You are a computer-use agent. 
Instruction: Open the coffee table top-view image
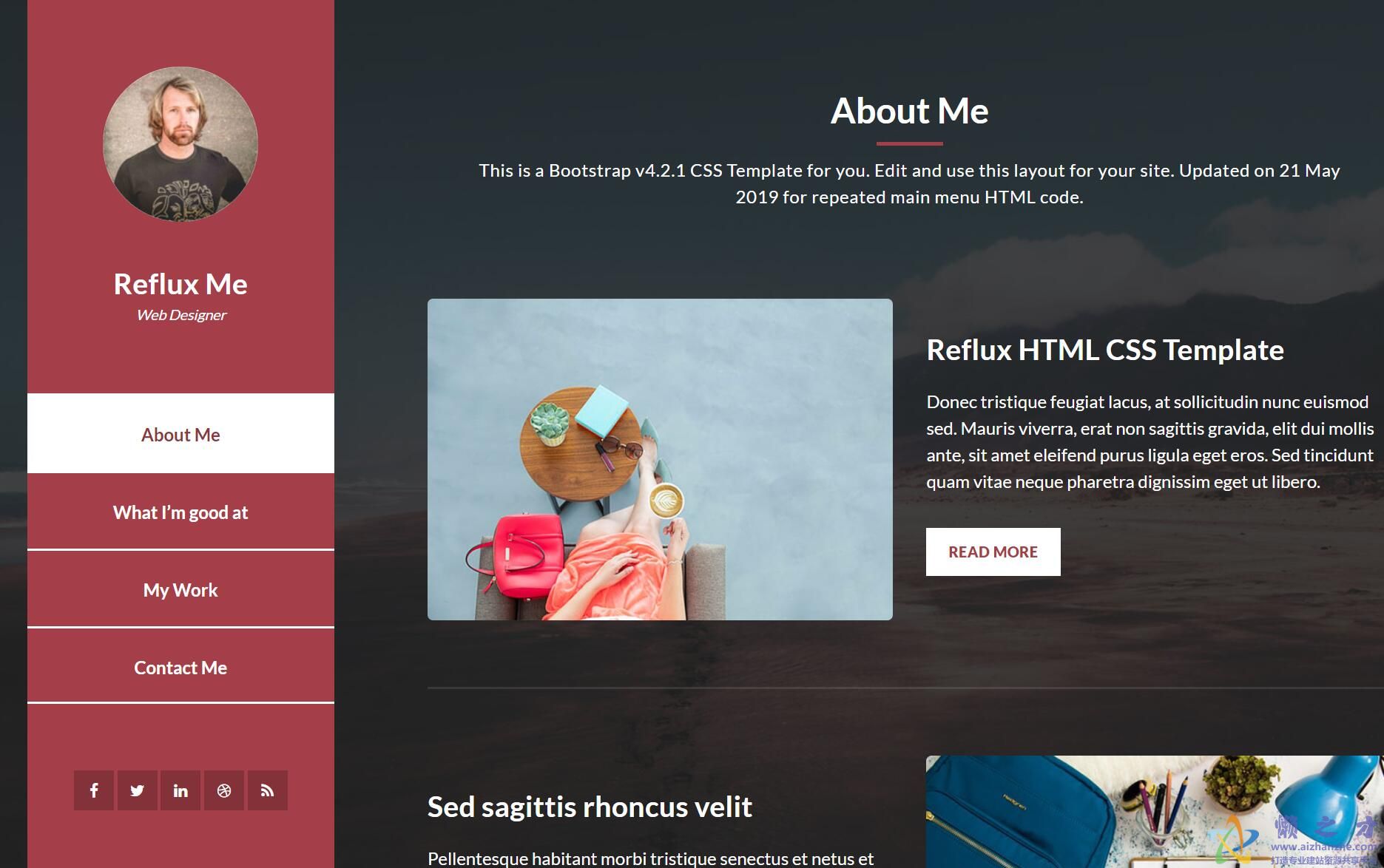coord(660,459)
